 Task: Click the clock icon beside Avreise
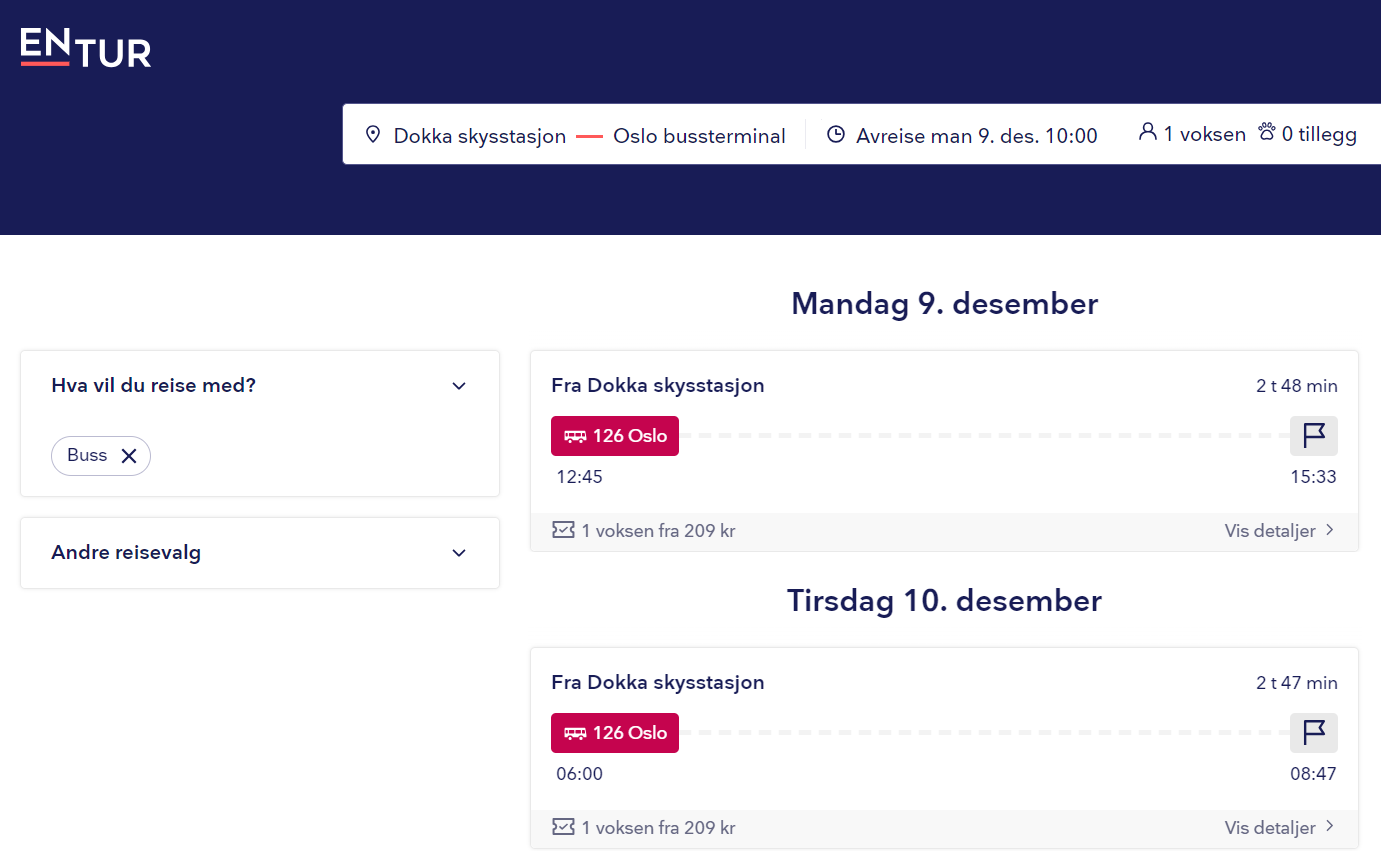[836, 135]
